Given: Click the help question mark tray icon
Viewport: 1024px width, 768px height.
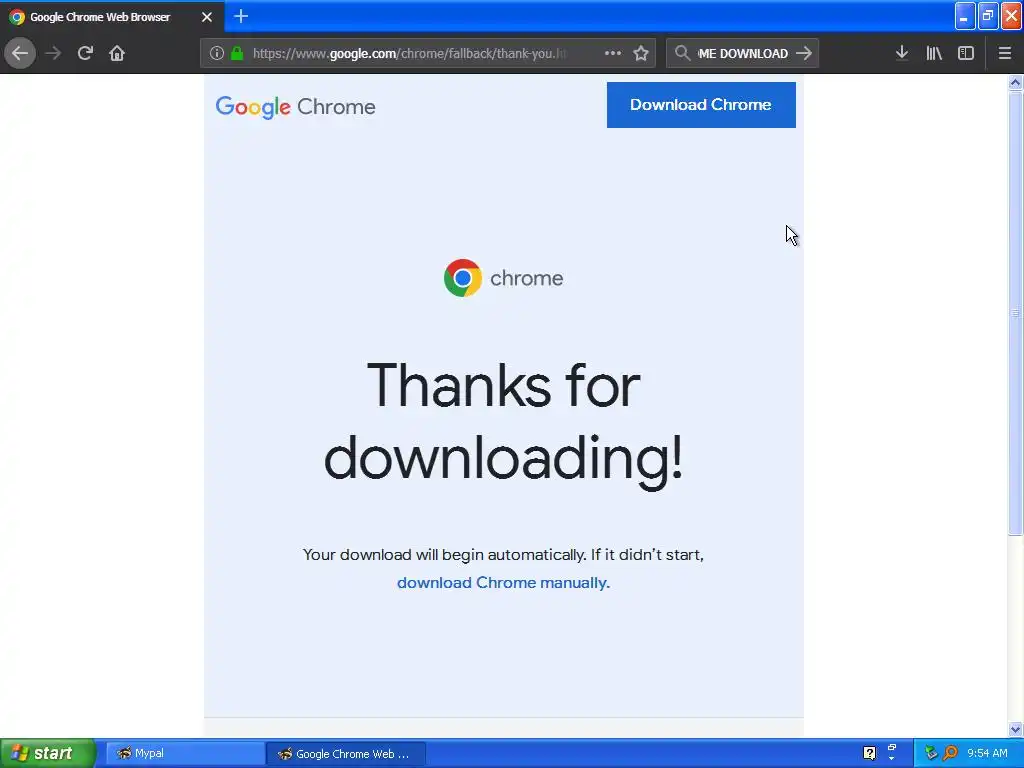Looking at the screenshot, I should click(x=869, y=753).
